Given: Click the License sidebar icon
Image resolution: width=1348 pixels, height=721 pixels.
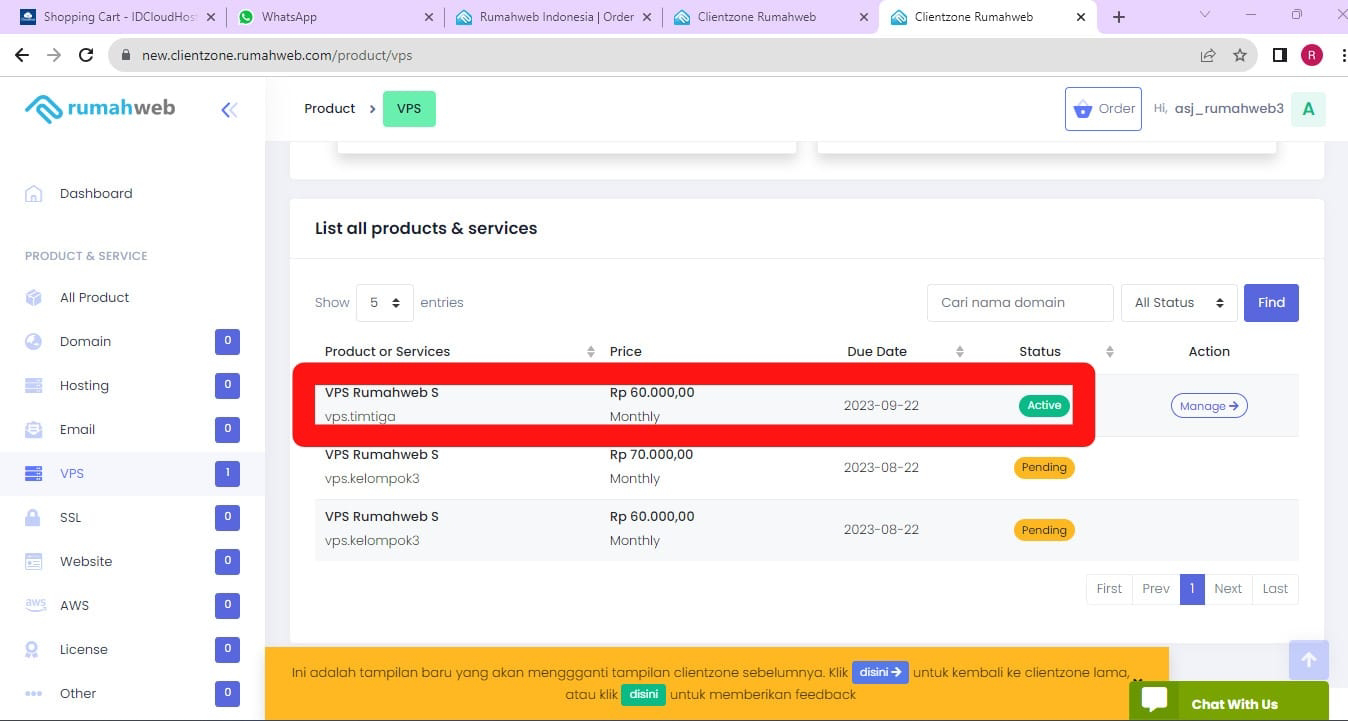Looking at the screenshot, I should click(x=33, y=649).
